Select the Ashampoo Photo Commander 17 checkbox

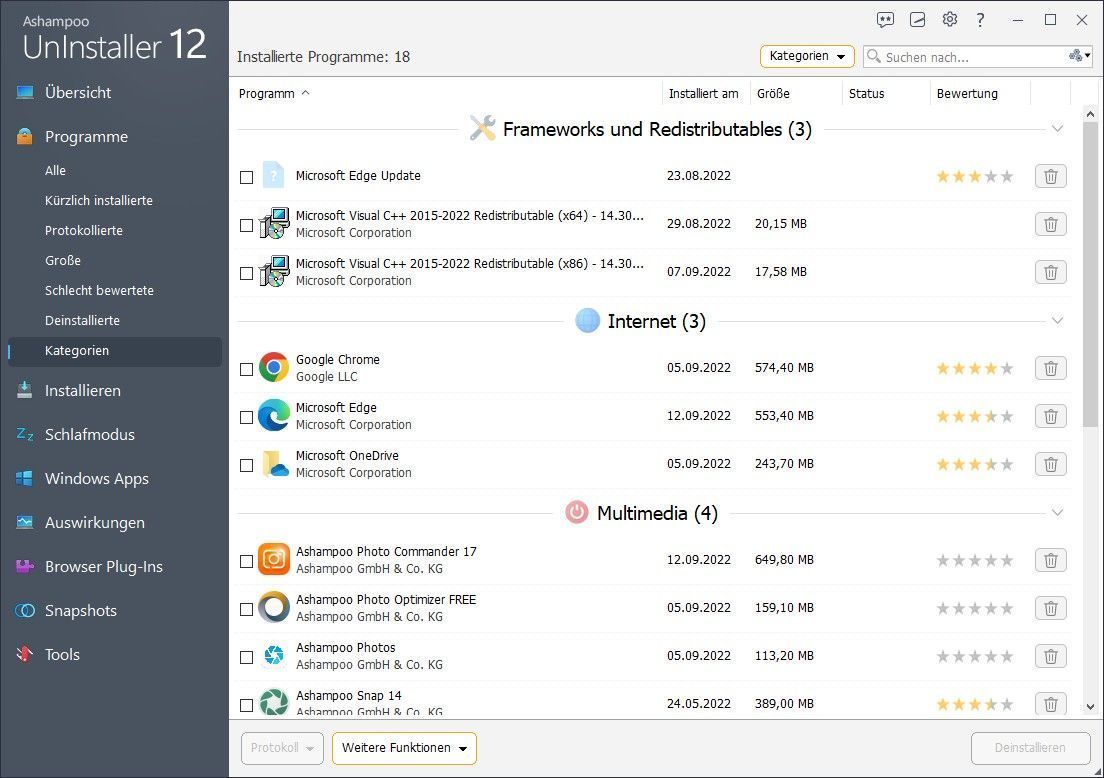point(247,561)
